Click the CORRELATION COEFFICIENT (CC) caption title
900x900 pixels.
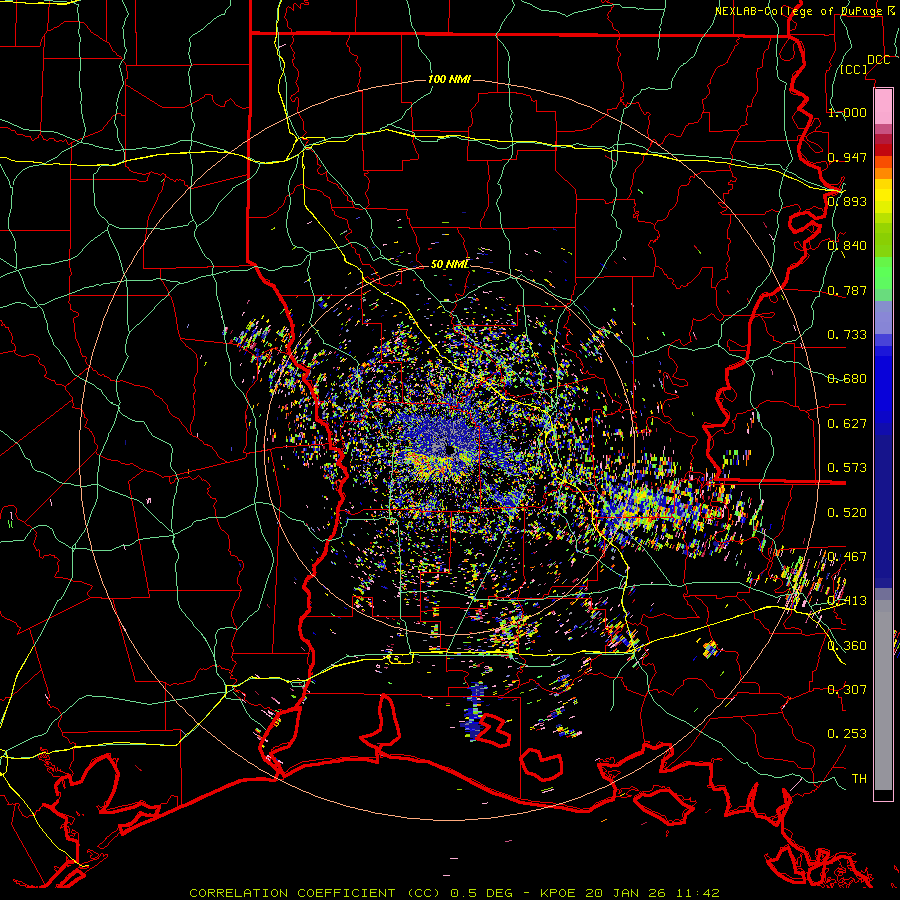click(315, 893)
